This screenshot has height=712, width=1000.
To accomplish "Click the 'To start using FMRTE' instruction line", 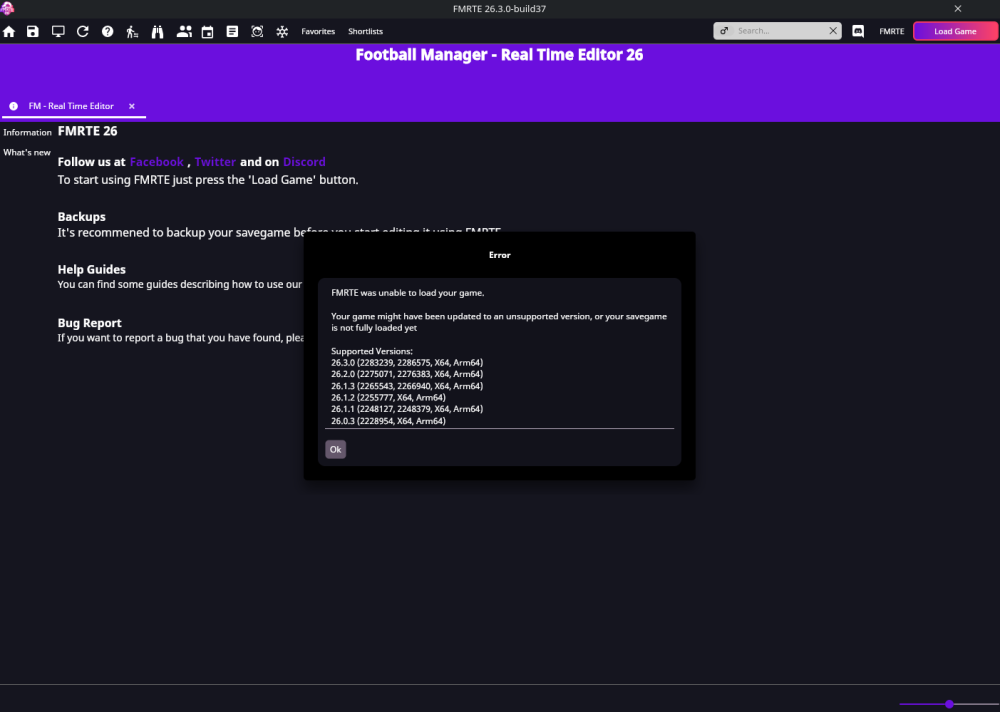I will (x=208, y=180).
